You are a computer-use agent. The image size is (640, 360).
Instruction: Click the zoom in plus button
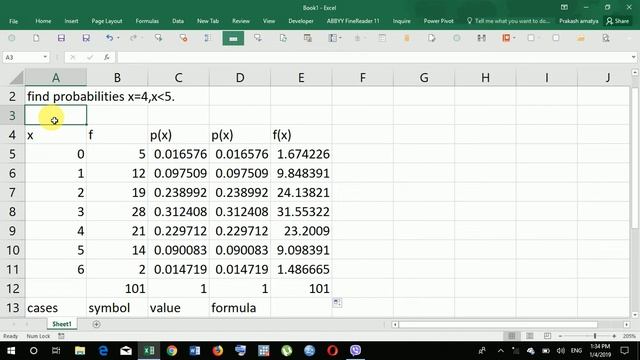click(x=614, y=336)
